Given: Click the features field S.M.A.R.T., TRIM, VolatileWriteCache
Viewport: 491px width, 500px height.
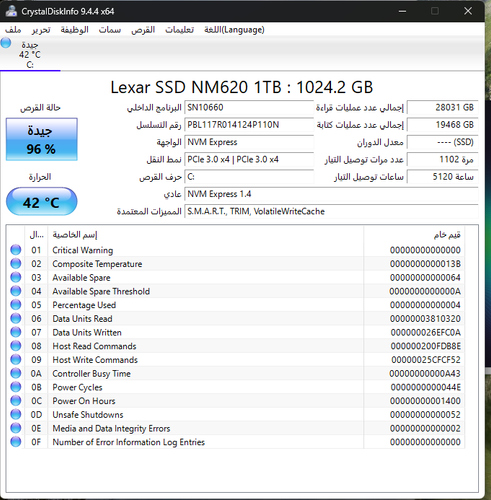Looking at the screenshot, I should tap(331, 211).
